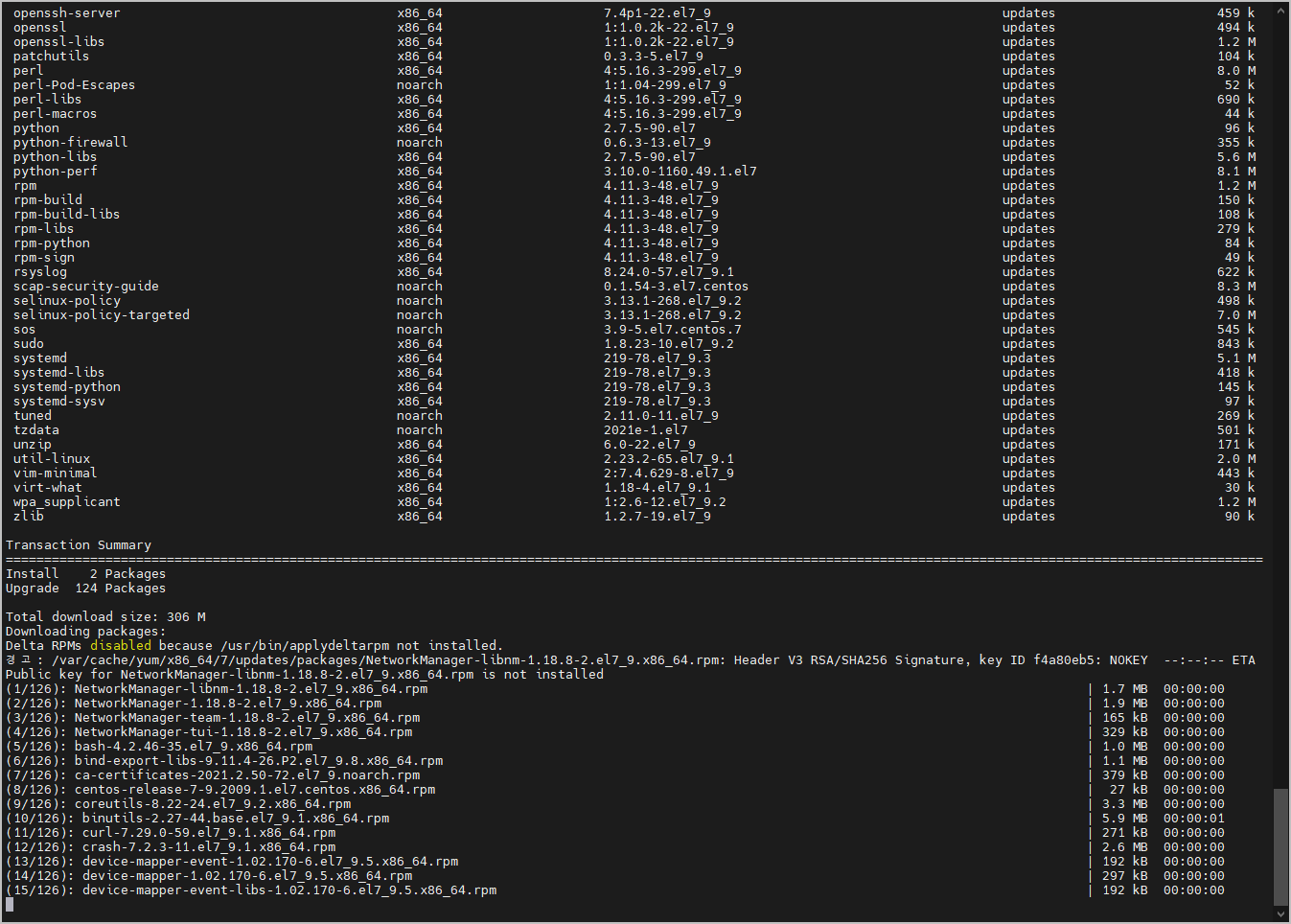Click the '843 k' size value
The width and height of the screenshot is (1291, 924).
1236,344
